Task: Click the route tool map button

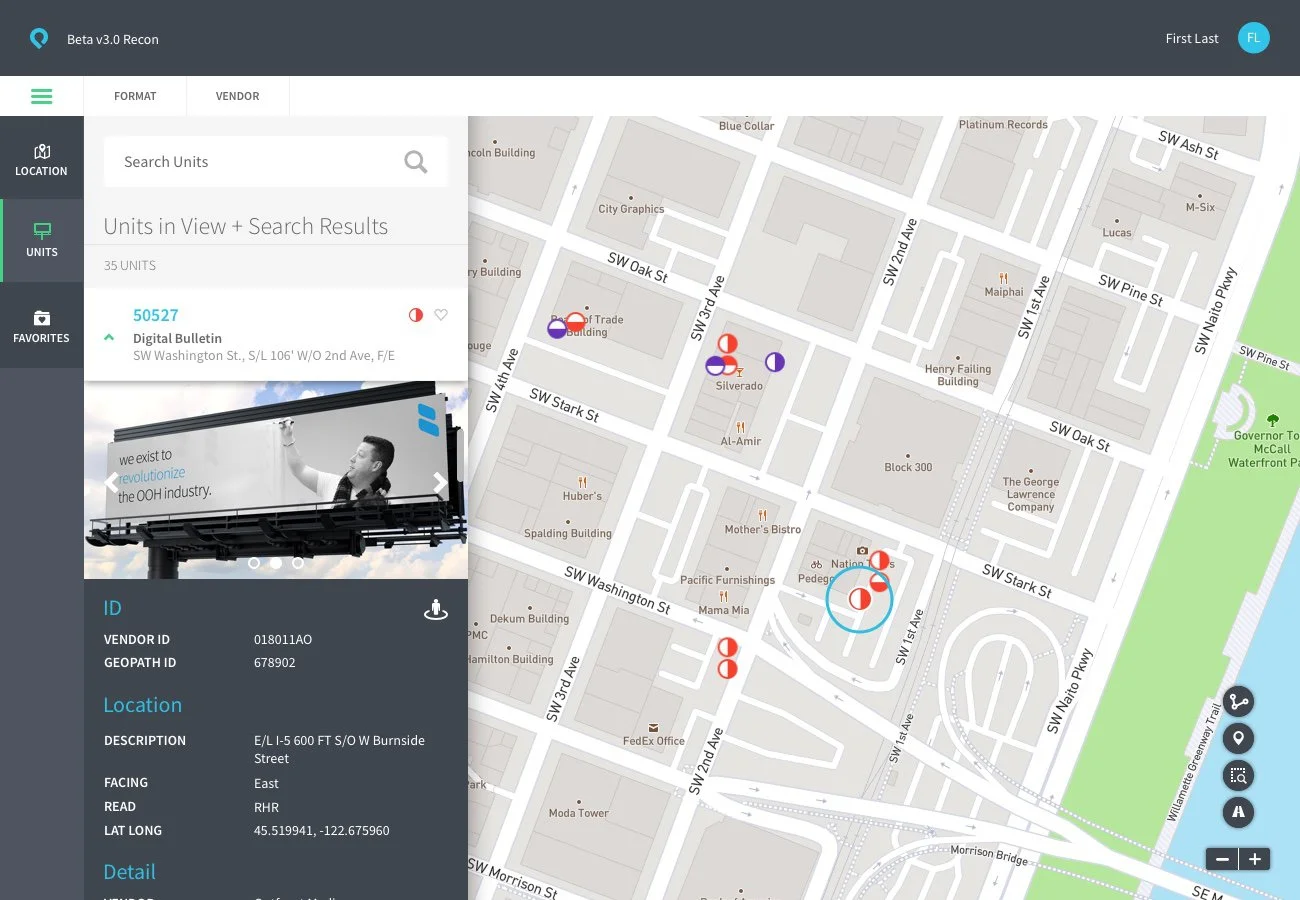Action: (1239, 701)
